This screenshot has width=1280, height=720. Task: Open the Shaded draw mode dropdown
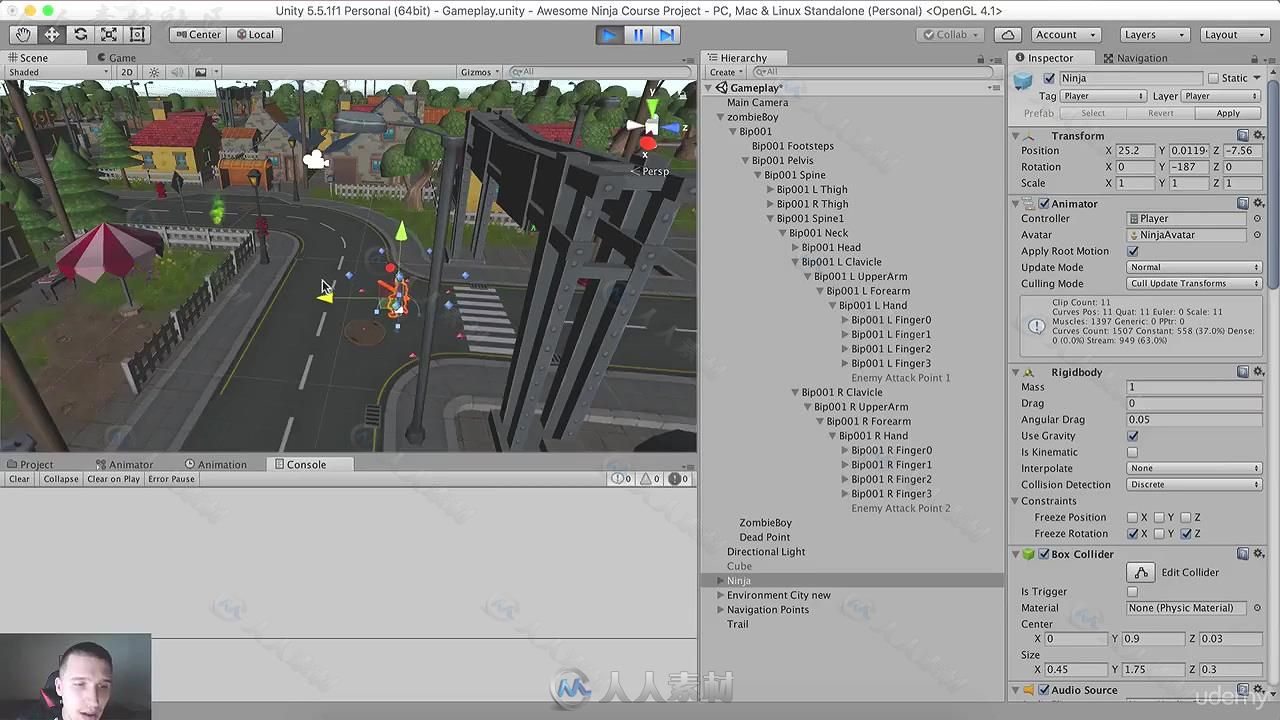(x=58, y=72)
